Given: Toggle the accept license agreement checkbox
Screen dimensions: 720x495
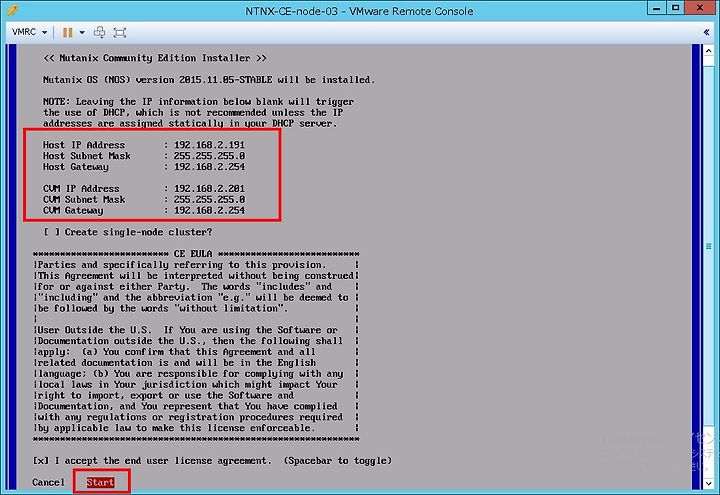Looking at the screenshot, I should 41,461.
